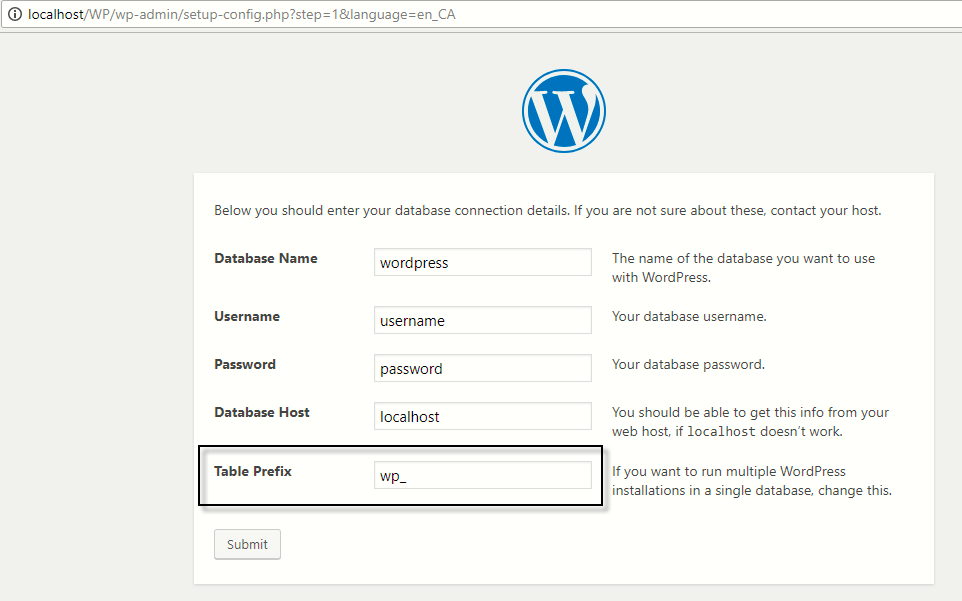Click the Password label
Image resolution: width=962 pixels, height=601 pixels.
point(244,364)
